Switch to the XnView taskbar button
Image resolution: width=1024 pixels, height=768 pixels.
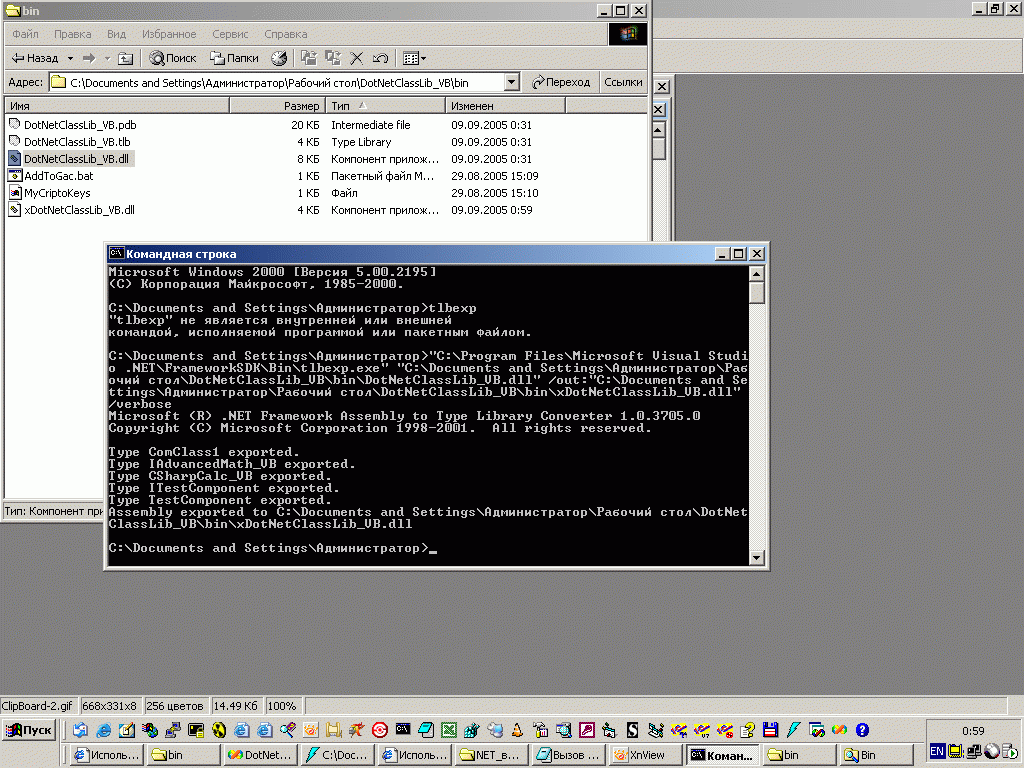coord(645,755)
